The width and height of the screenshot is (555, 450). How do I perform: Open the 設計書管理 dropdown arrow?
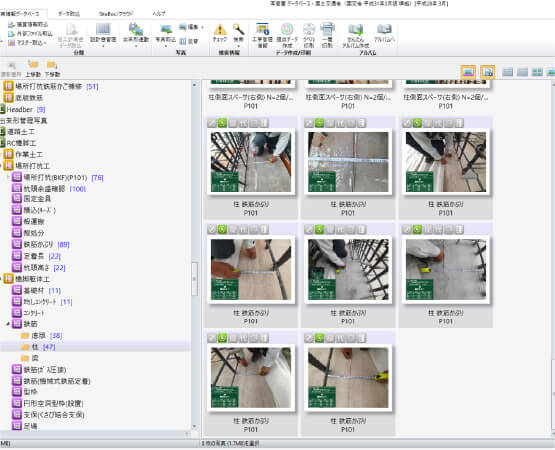click(103, 46)
